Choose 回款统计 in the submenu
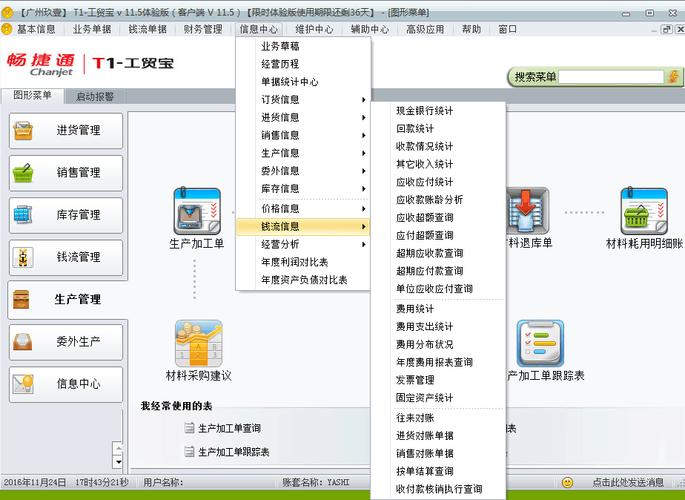 (438, 129)
